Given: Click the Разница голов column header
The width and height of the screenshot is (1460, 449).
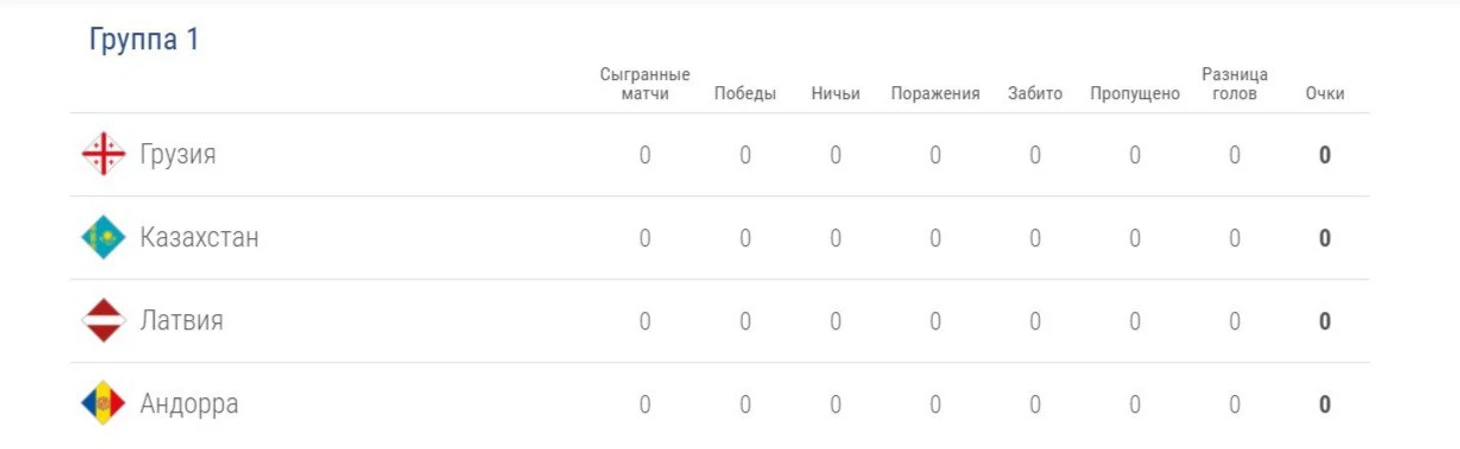Looking at the screenshot, I should click(1235, 84).
